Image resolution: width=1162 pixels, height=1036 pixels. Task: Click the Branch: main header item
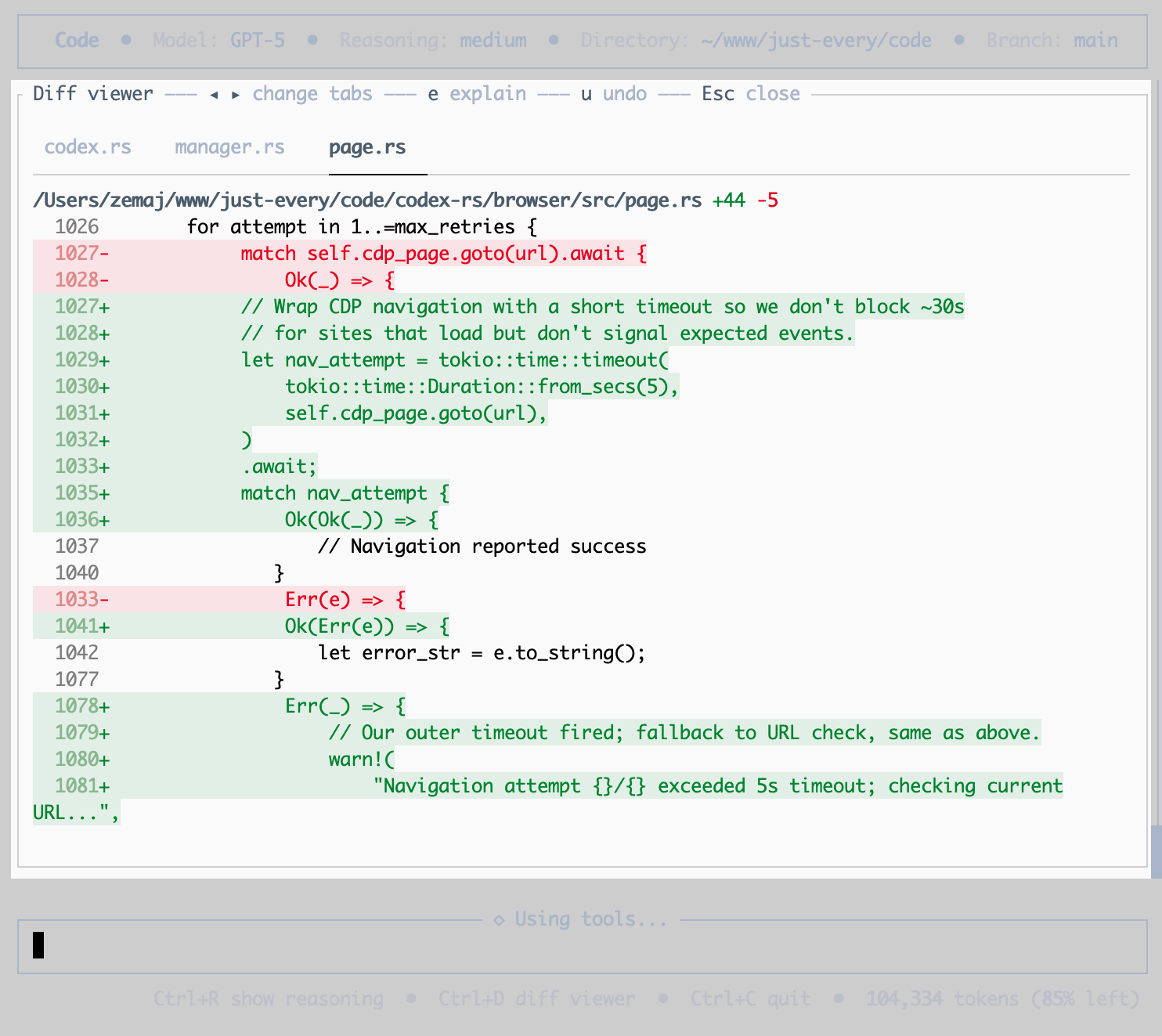(1052, 41)
